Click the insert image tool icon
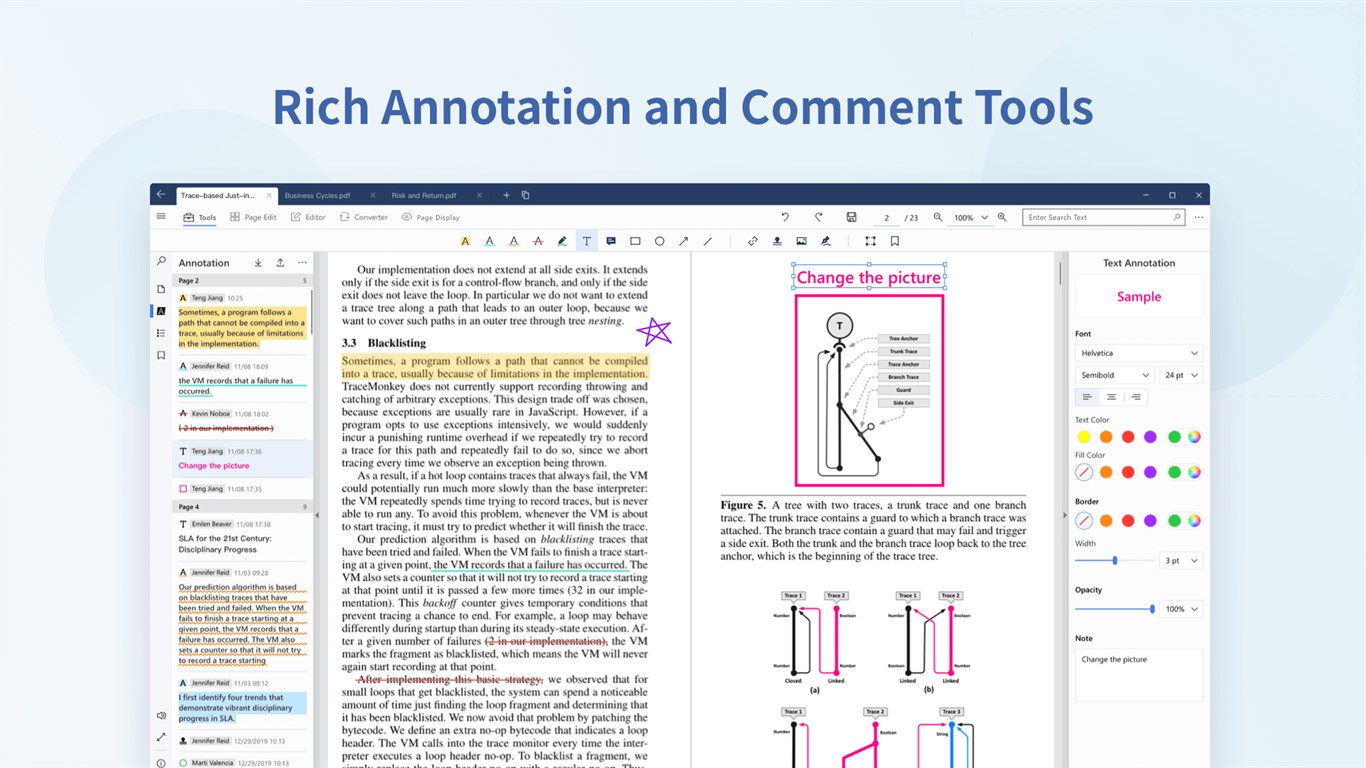The width and height of the screenshot is (1366, 768). 801,241
